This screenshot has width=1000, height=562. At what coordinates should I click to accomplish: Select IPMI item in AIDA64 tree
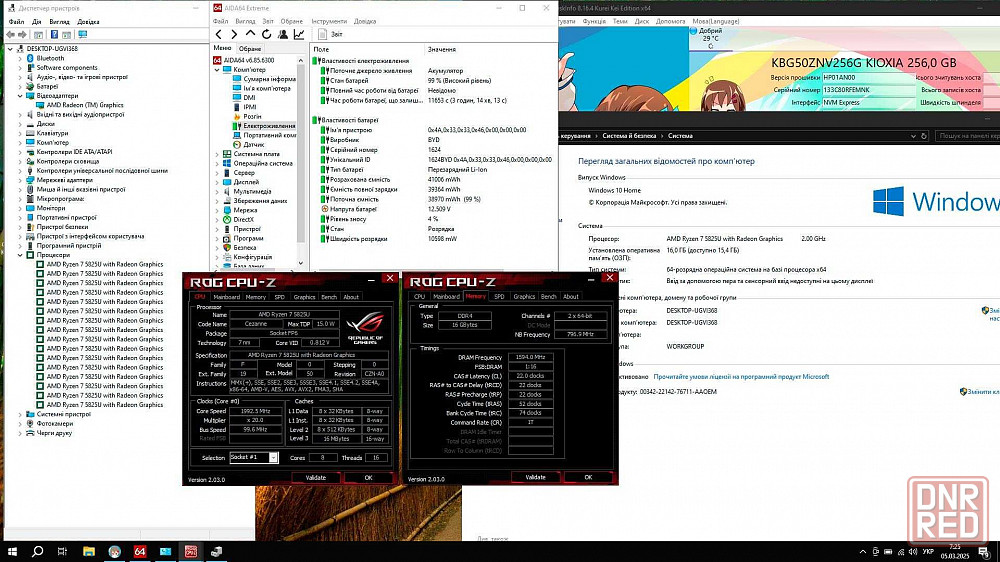[x=249, y=107]
